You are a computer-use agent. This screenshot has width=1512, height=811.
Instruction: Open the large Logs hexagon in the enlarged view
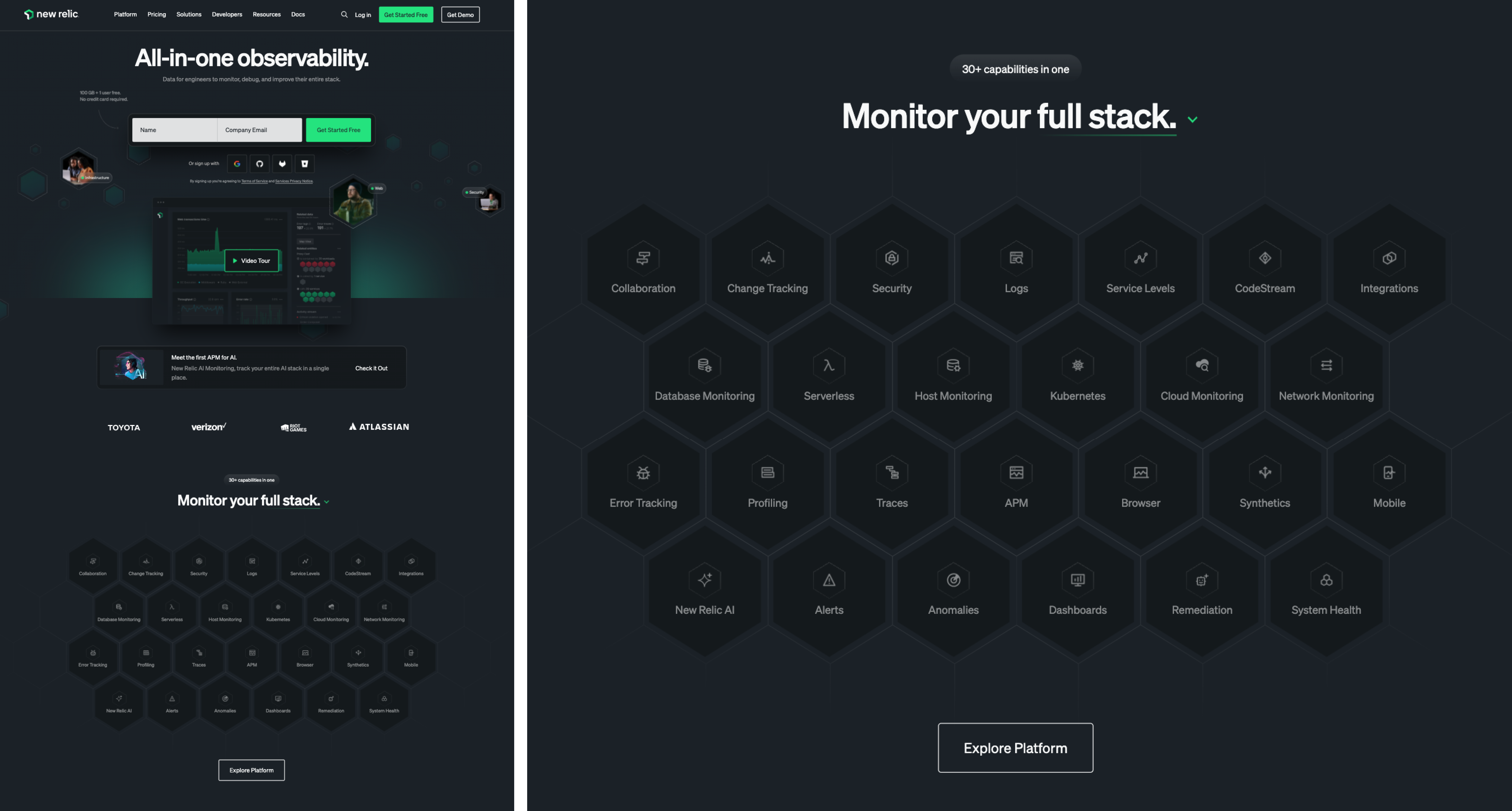1016,269
